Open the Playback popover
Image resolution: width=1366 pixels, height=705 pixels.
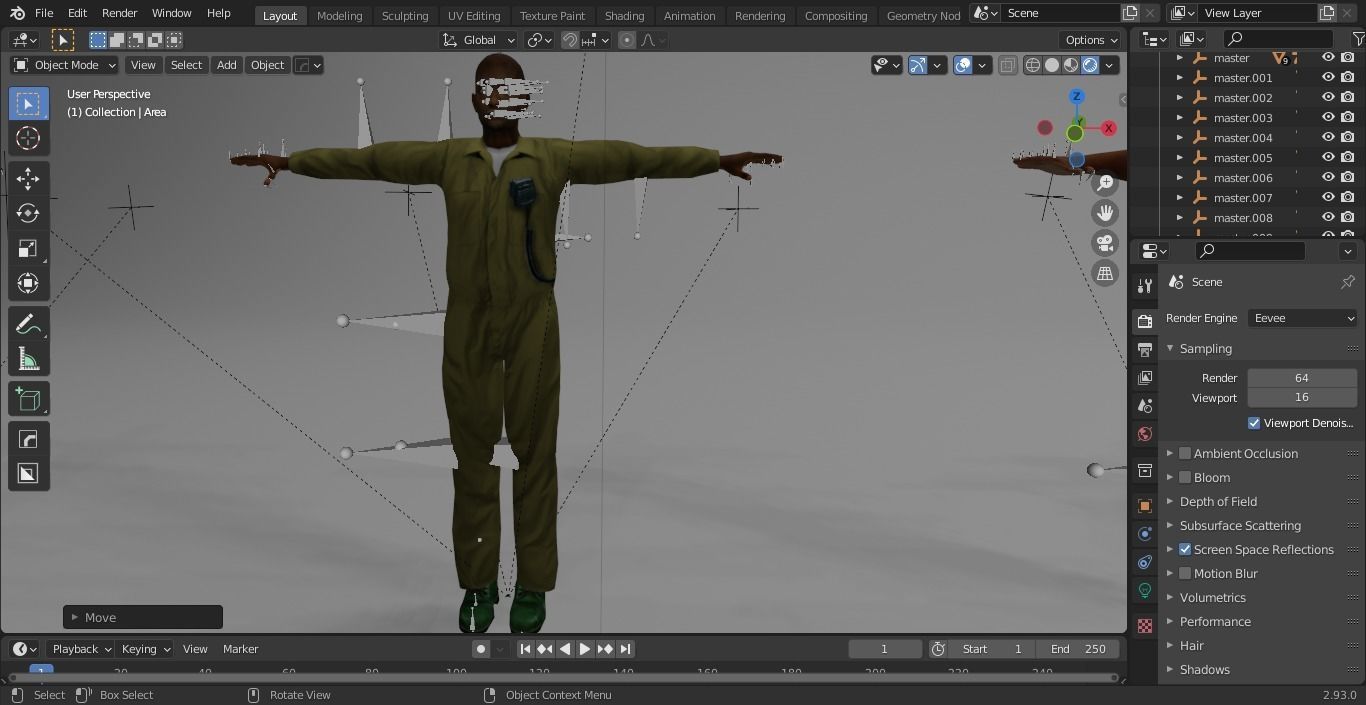click(81, 649)
